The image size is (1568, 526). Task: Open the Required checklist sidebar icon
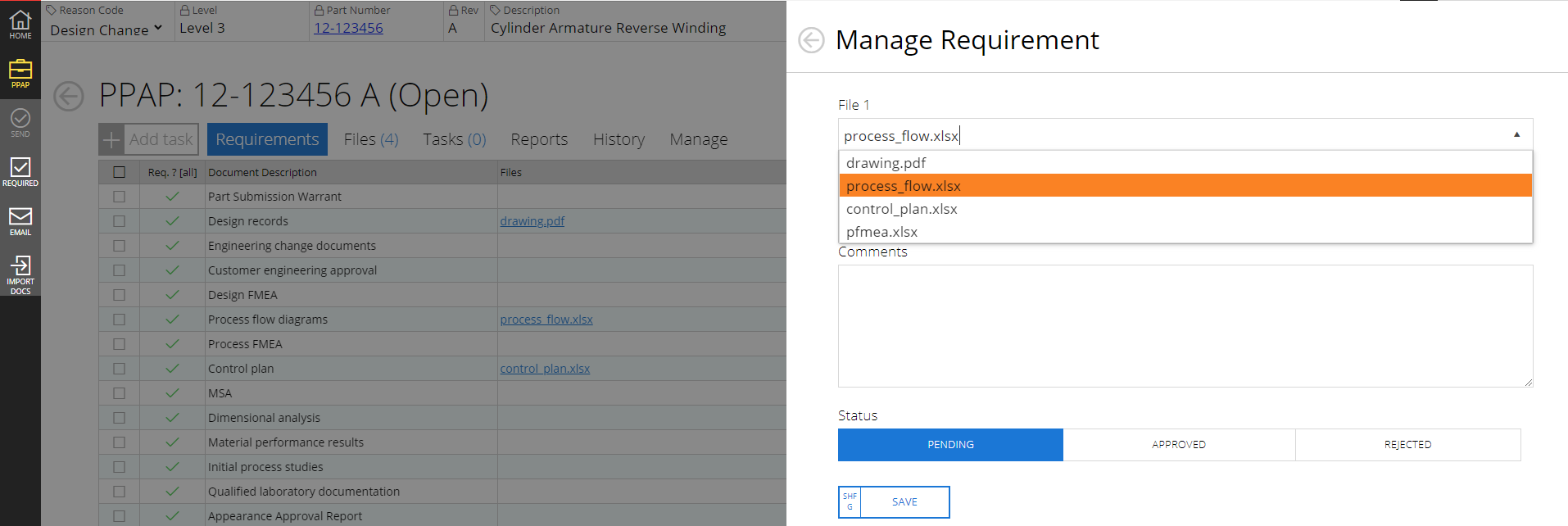(x=20, y=172)
